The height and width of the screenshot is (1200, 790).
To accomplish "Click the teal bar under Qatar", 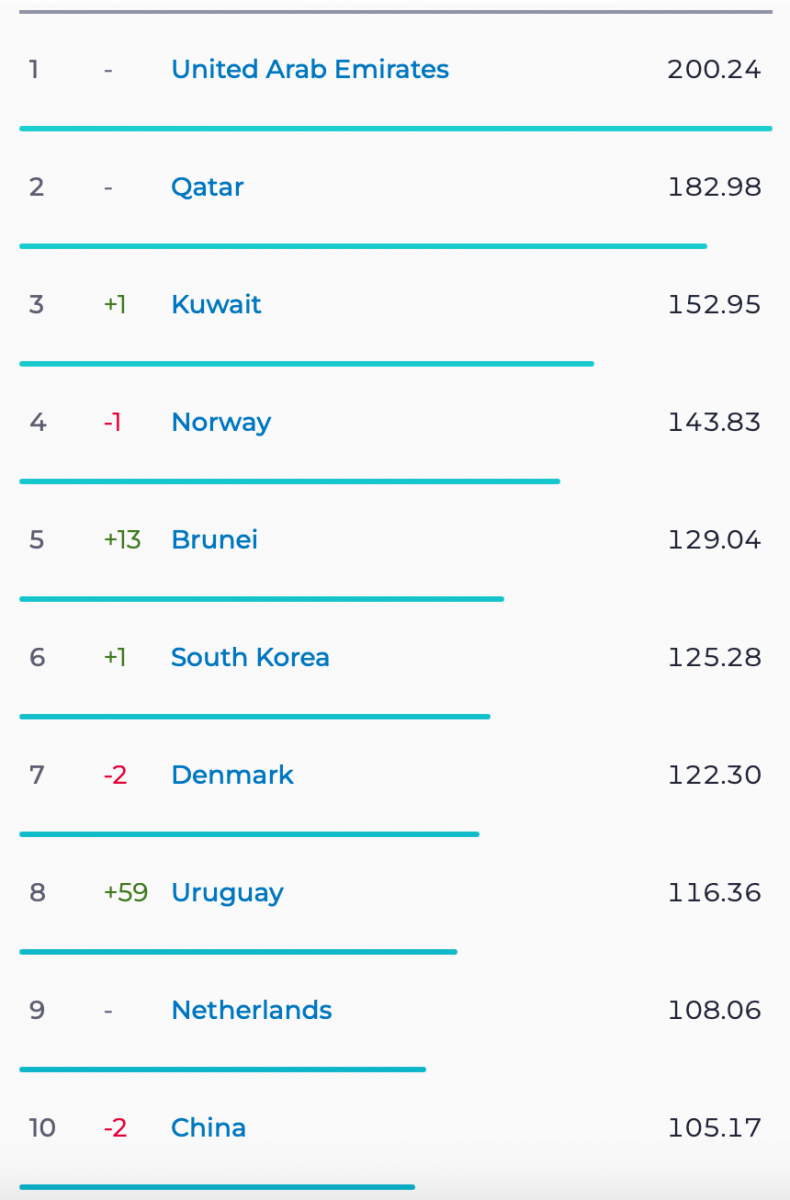I will [363, 246].
